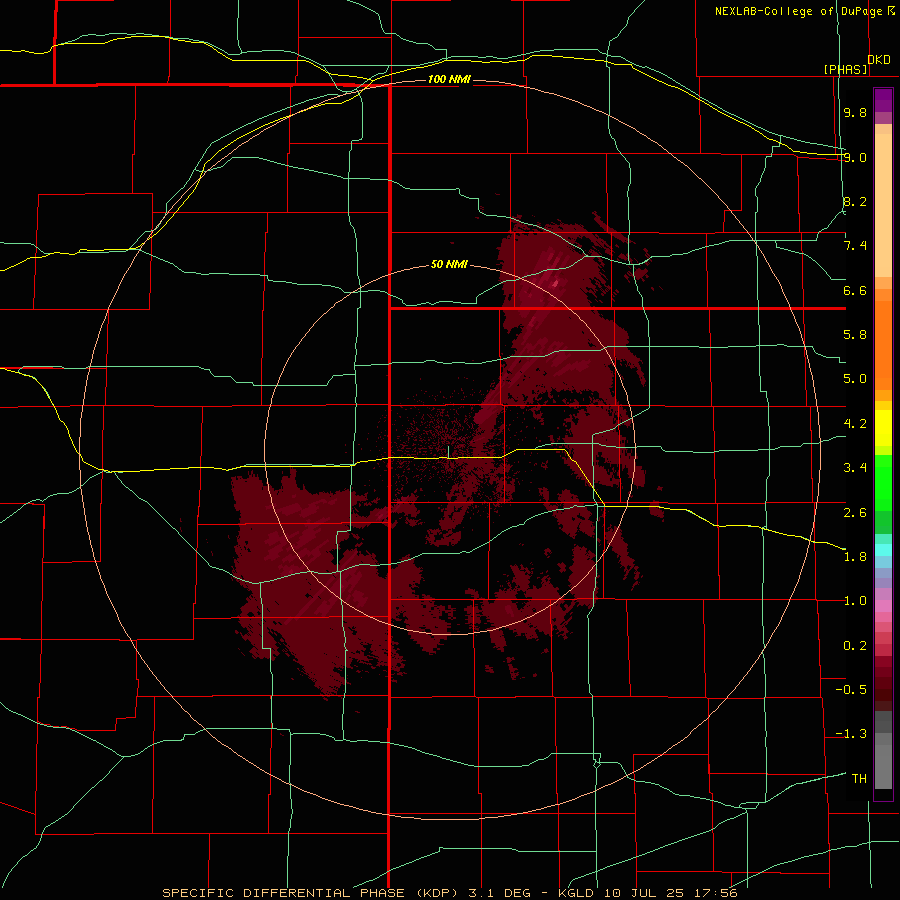Click the 17:56 timestamp
900x900 pixels.
tap(718, 893)
